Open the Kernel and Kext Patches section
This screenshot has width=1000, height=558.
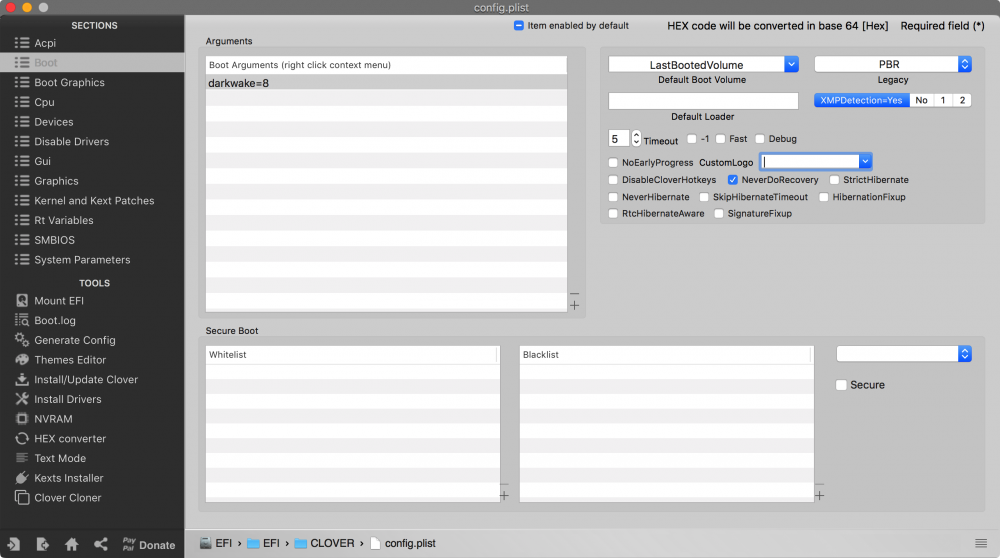(92, 200)
